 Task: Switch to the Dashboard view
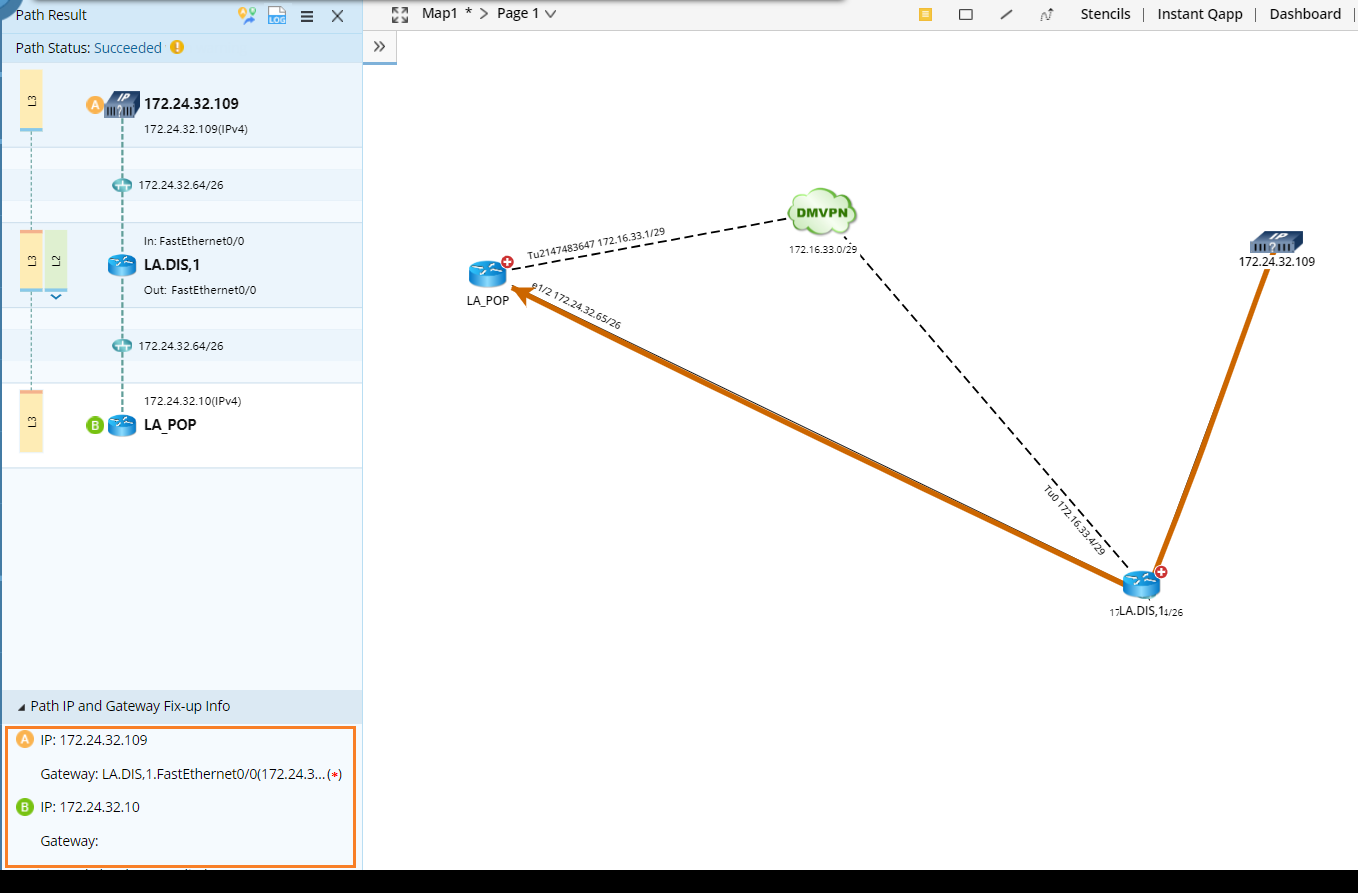pyautogui.click(x=1305, y=14)
